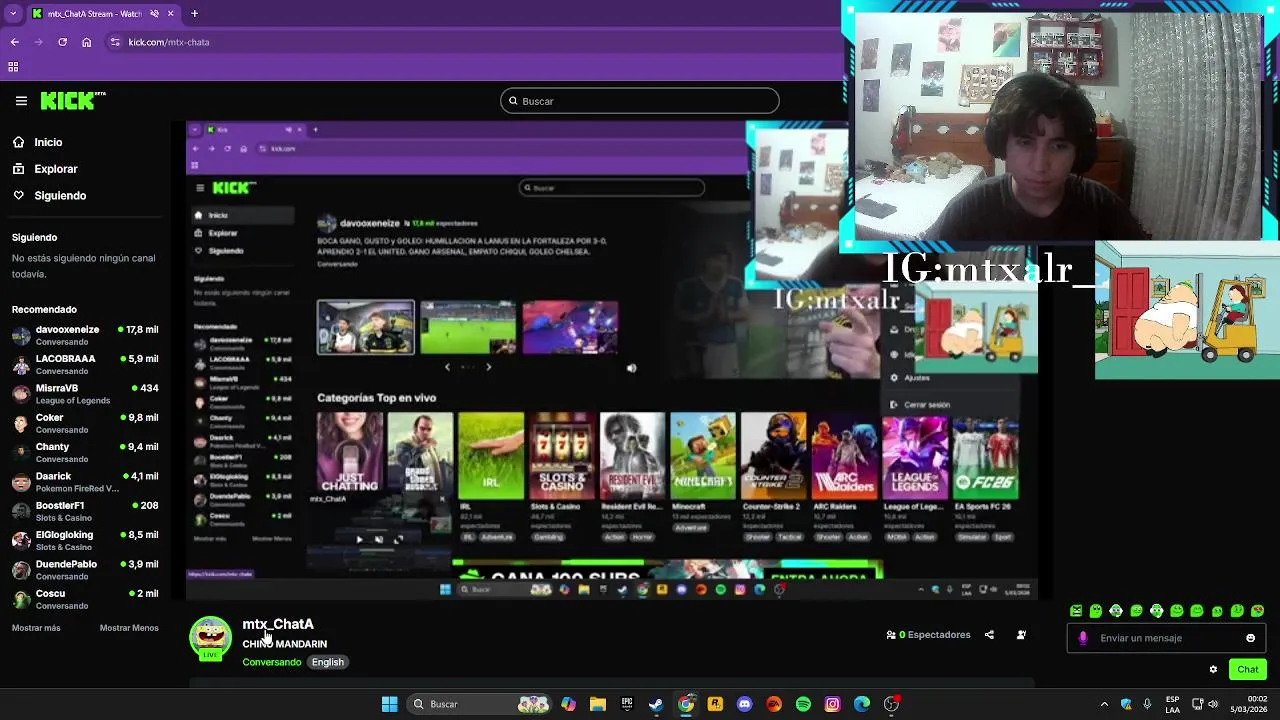
Task: Open Instagram from the taskbar
Action: [x=832, y=704]
